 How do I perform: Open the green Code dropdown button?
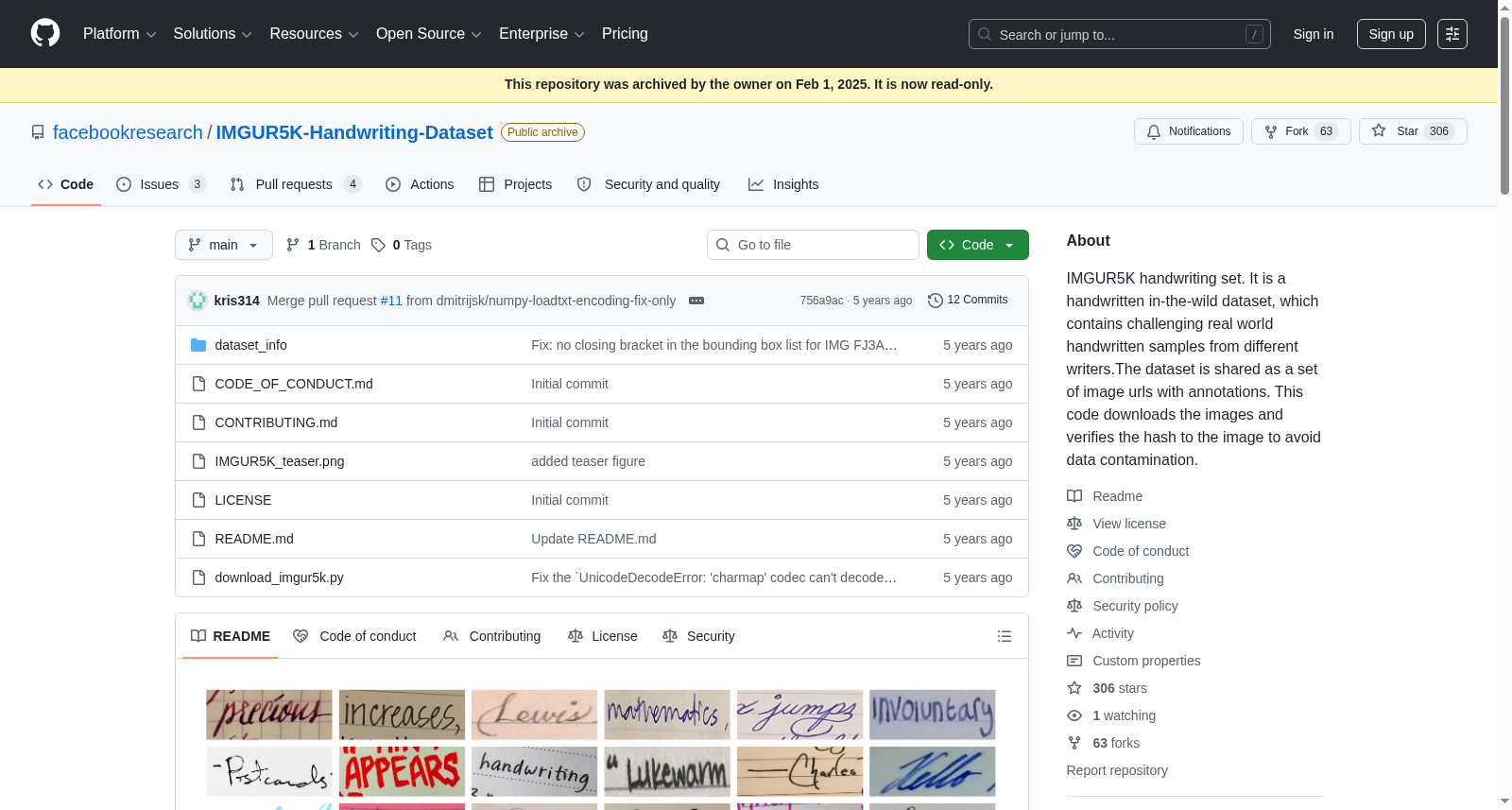(x=978, y=245)
